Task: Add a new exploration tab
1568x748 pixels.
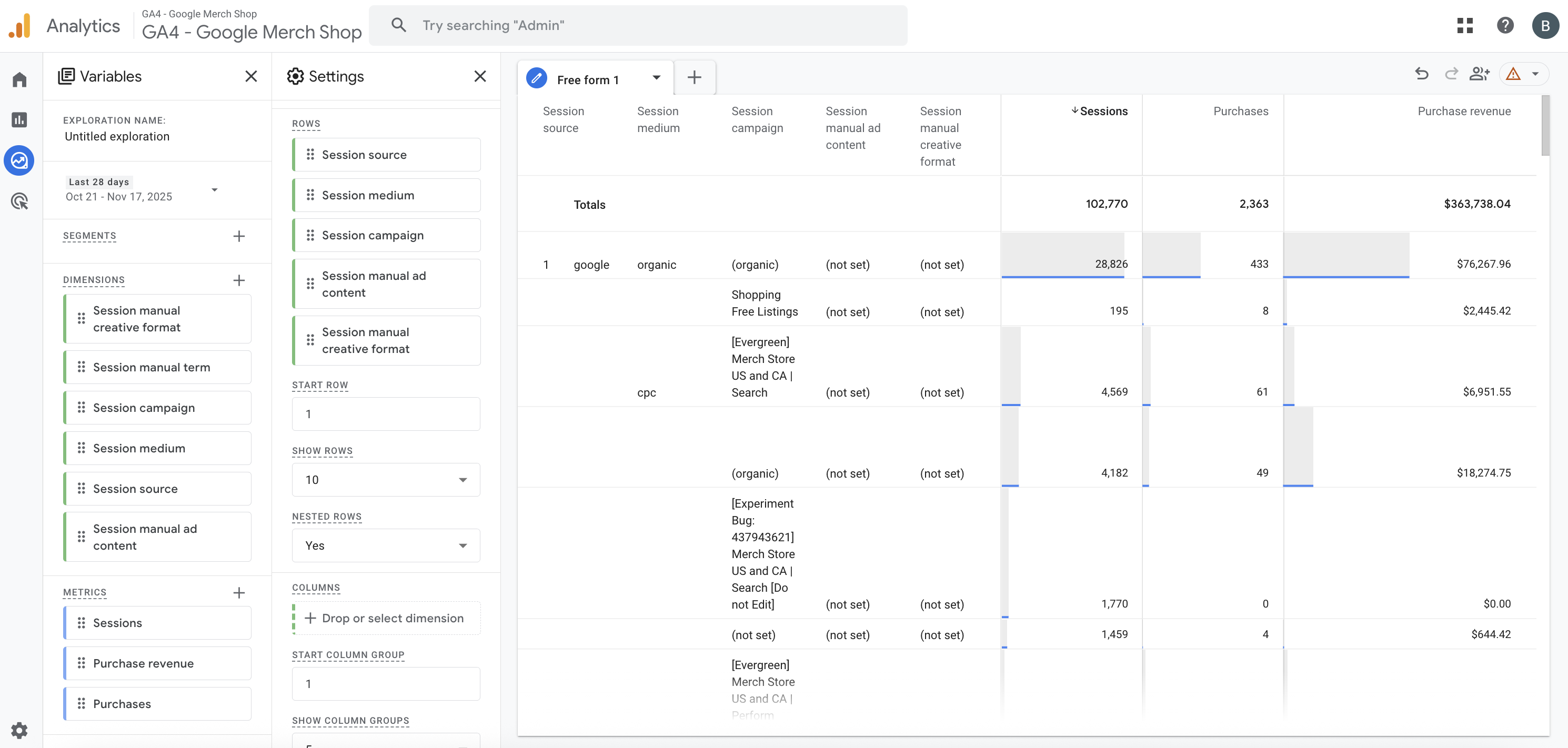Action: [x=694, y=77]
